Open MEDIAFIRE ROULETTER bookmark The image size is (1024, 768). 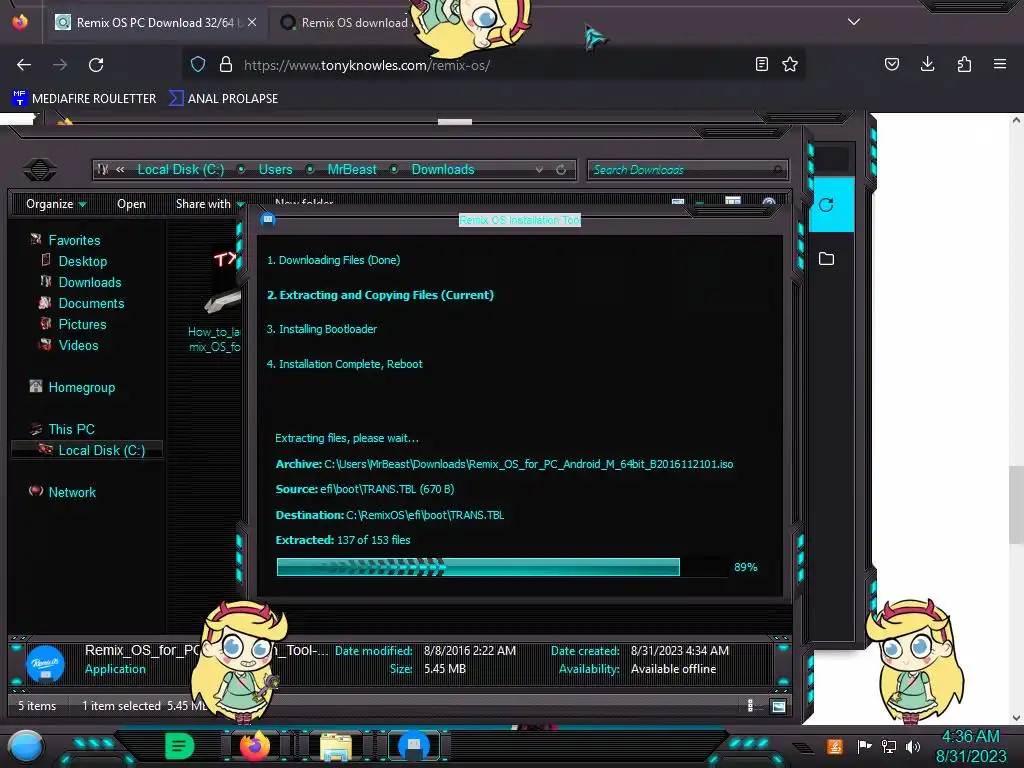point(84,99)
